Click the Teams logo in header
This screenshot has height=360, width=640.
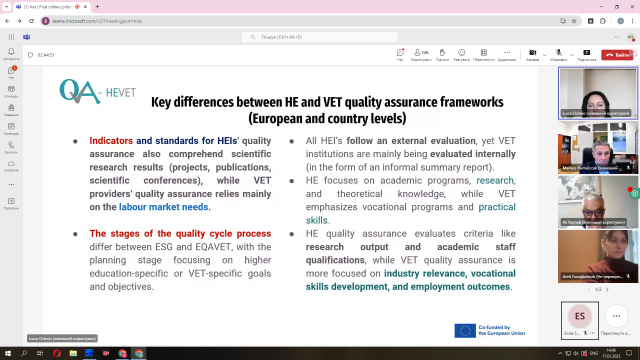pyautogui.click(x=27, y=37)
